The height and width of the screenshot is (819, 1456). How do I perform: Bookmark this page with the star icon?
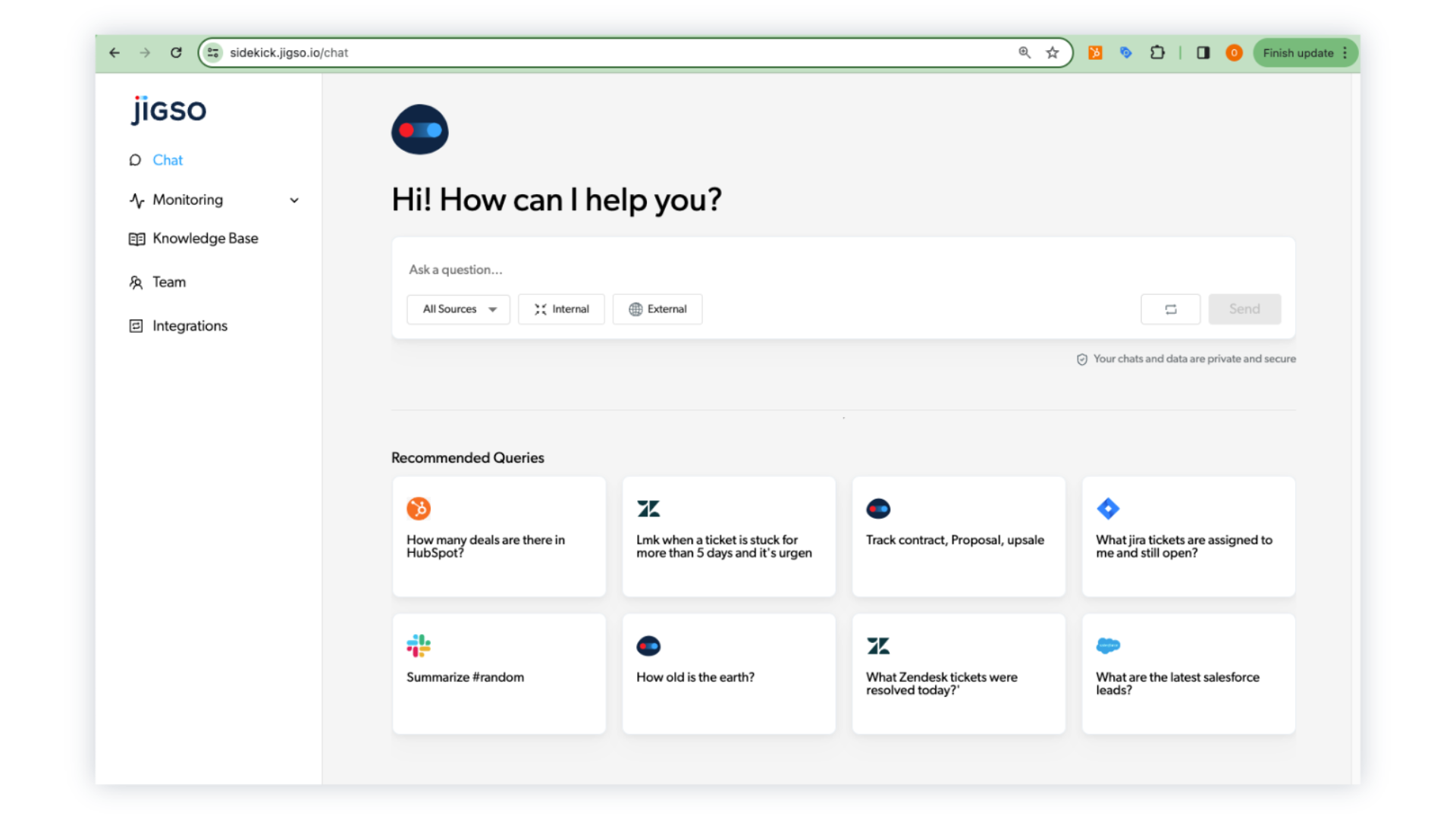click(x=1052, y=52)
